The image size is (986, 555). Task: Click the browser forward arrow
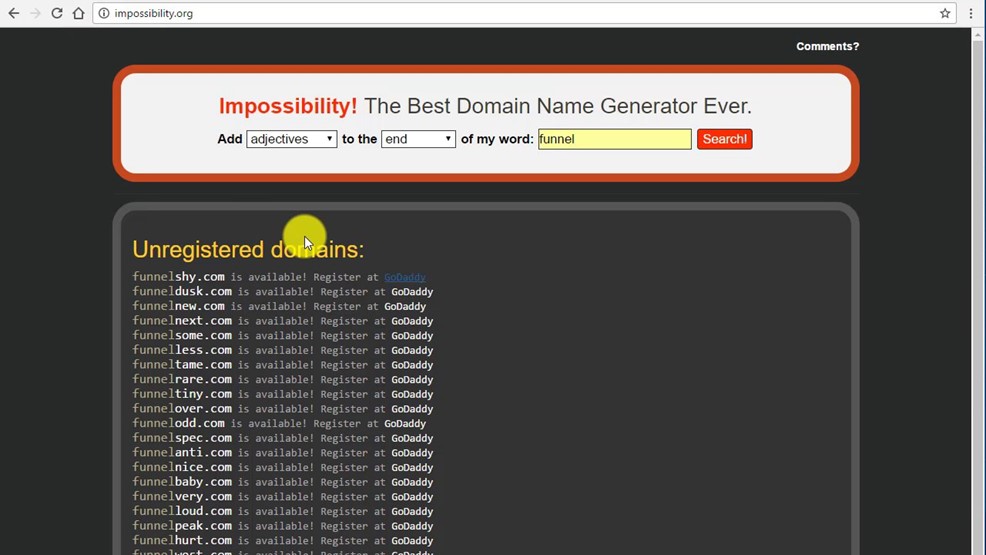point(35,13)
